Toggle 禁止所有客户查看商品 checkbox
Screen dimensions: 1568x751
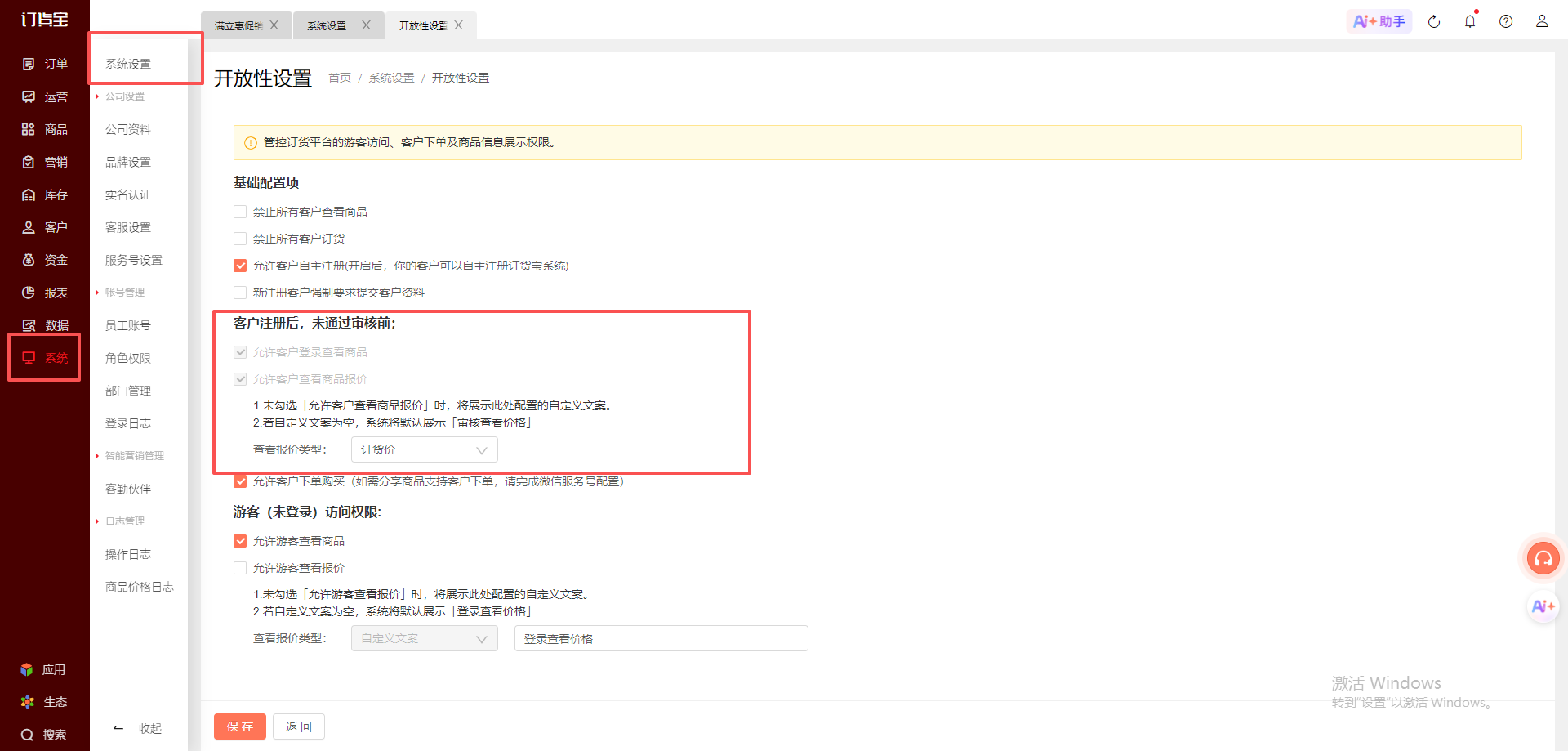tap(240, 212)
